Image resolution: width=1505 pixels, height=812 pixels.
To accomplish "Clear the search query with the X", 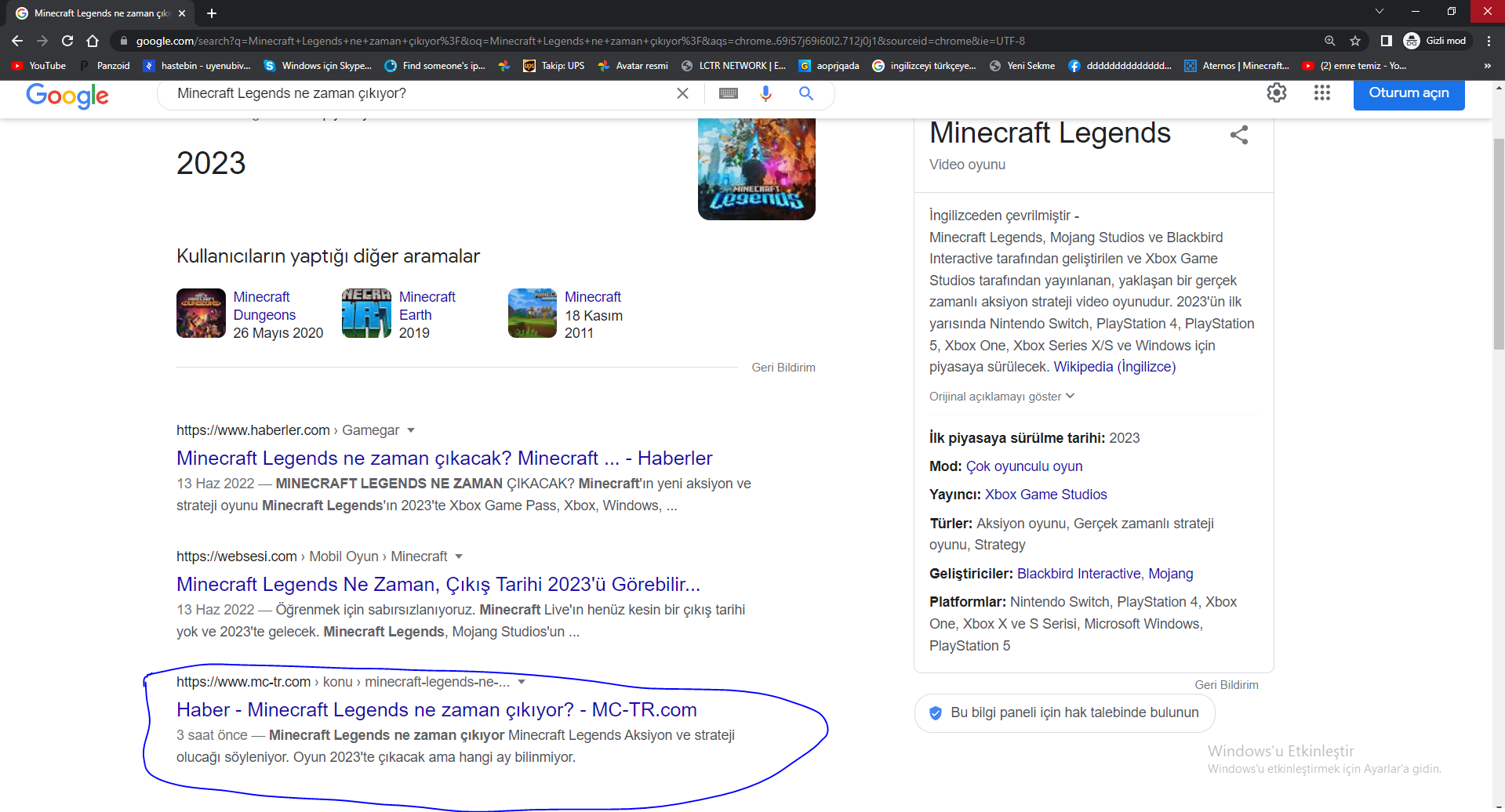I will pyautogui.click(x=682, y=93).
